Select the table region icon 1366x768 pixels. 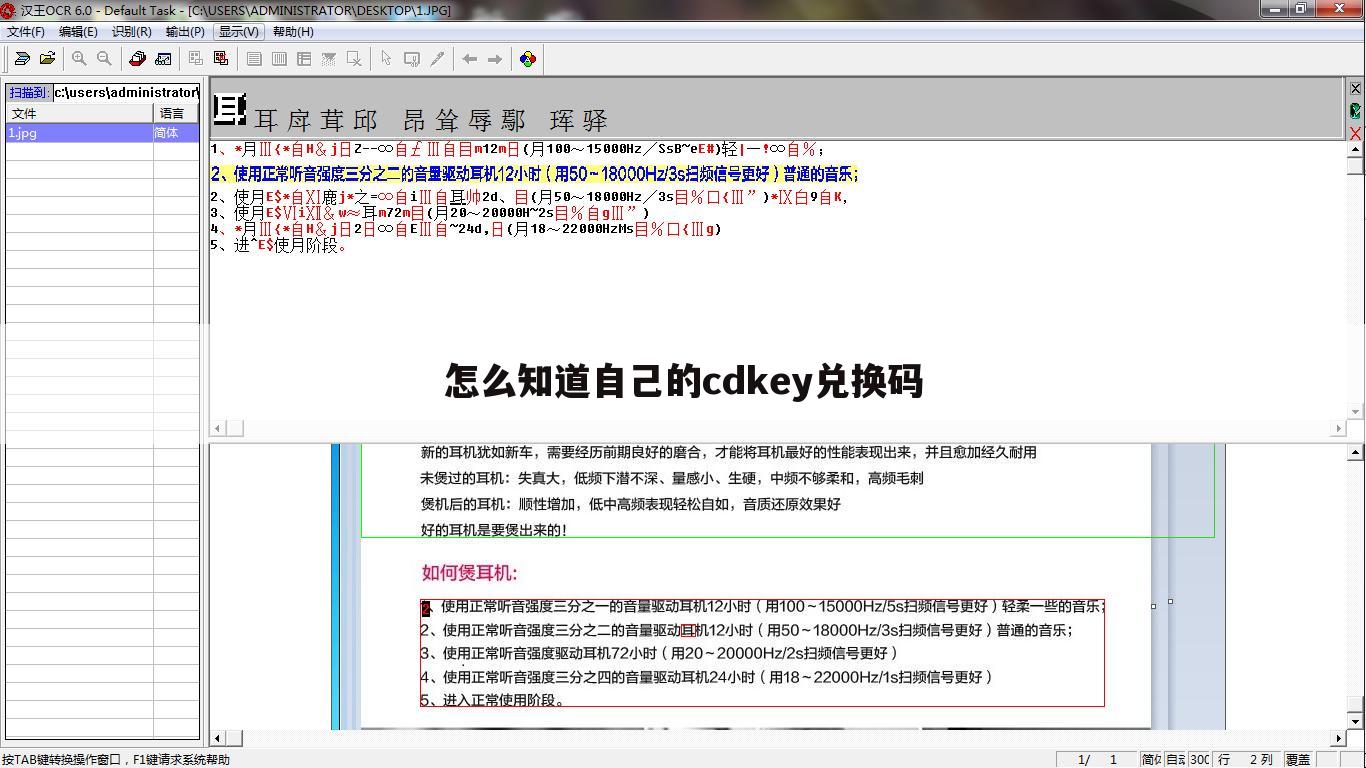pyautogui.click(x=304, y=59)
